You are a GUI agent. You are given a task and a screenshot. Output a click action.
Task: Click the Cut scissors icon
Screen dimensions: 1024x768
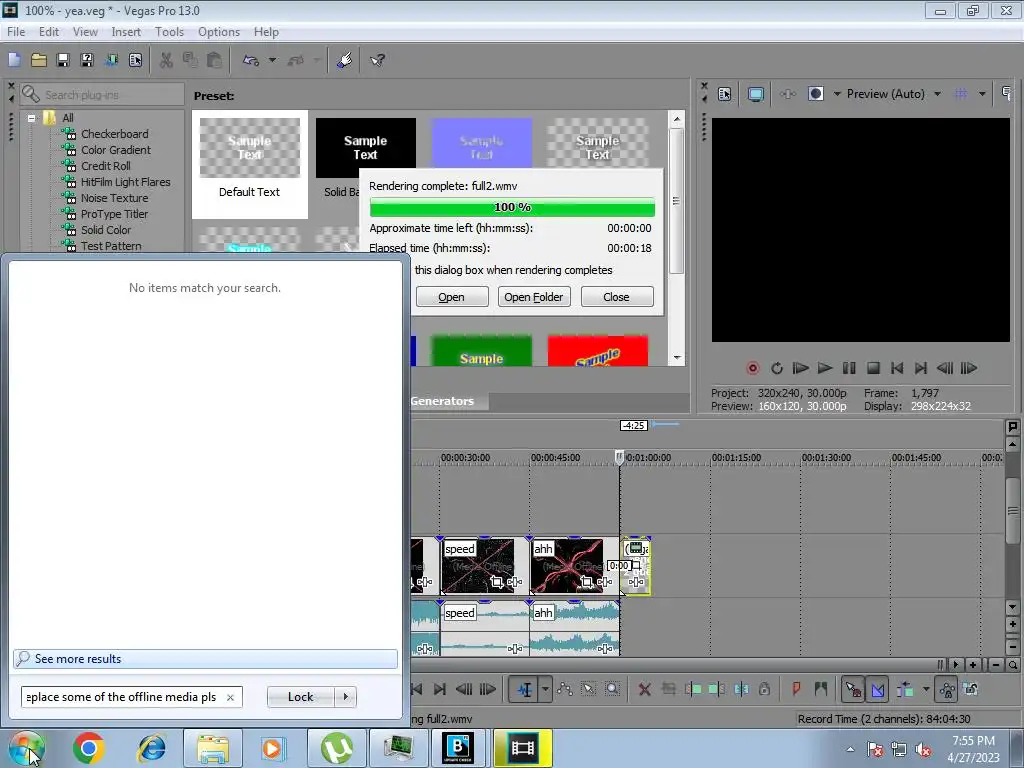click(167, 61)
